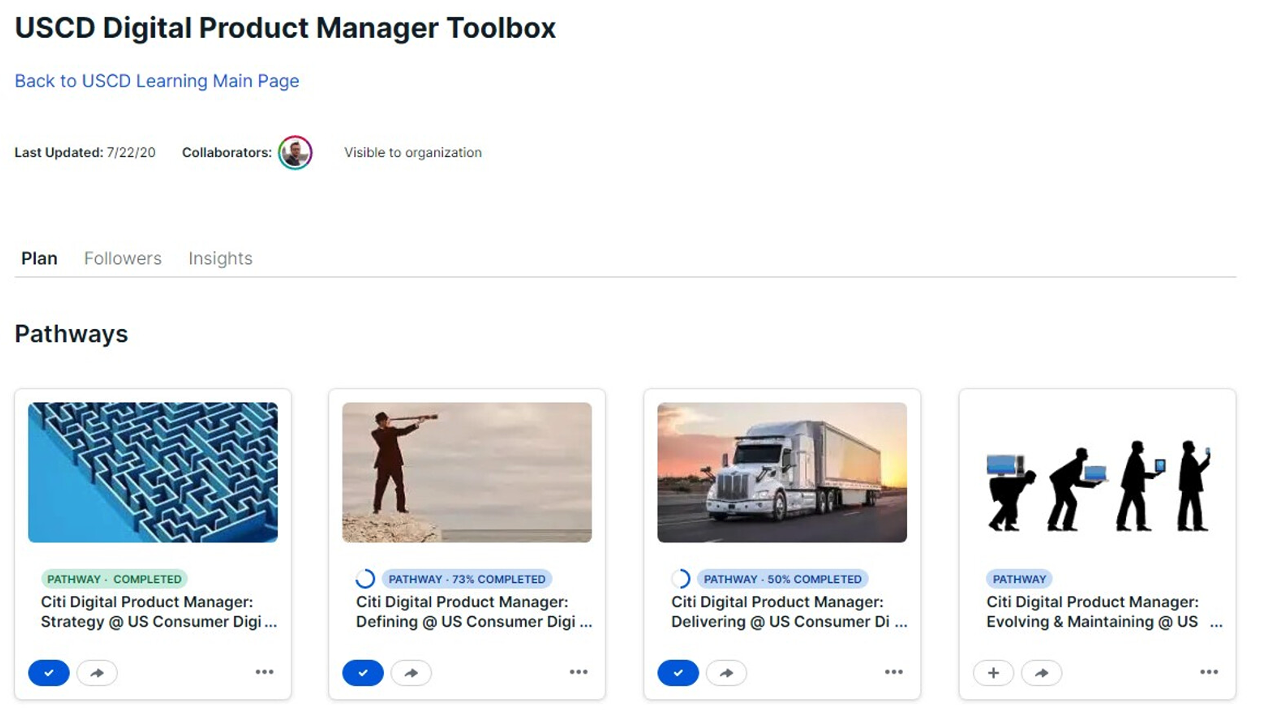Click the Last Updated: 7/22/20 text
The image size is (1264, 727).
[x=85, y=153]
